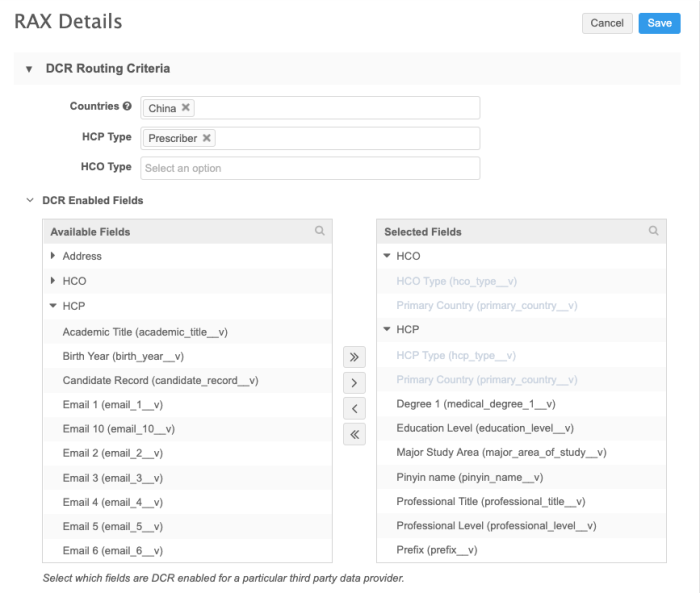This screenshot has height=593, width=700.
Task: Select Pinyin name in Selected Fields
Action: pyautogui.click(x=469, y=477)
